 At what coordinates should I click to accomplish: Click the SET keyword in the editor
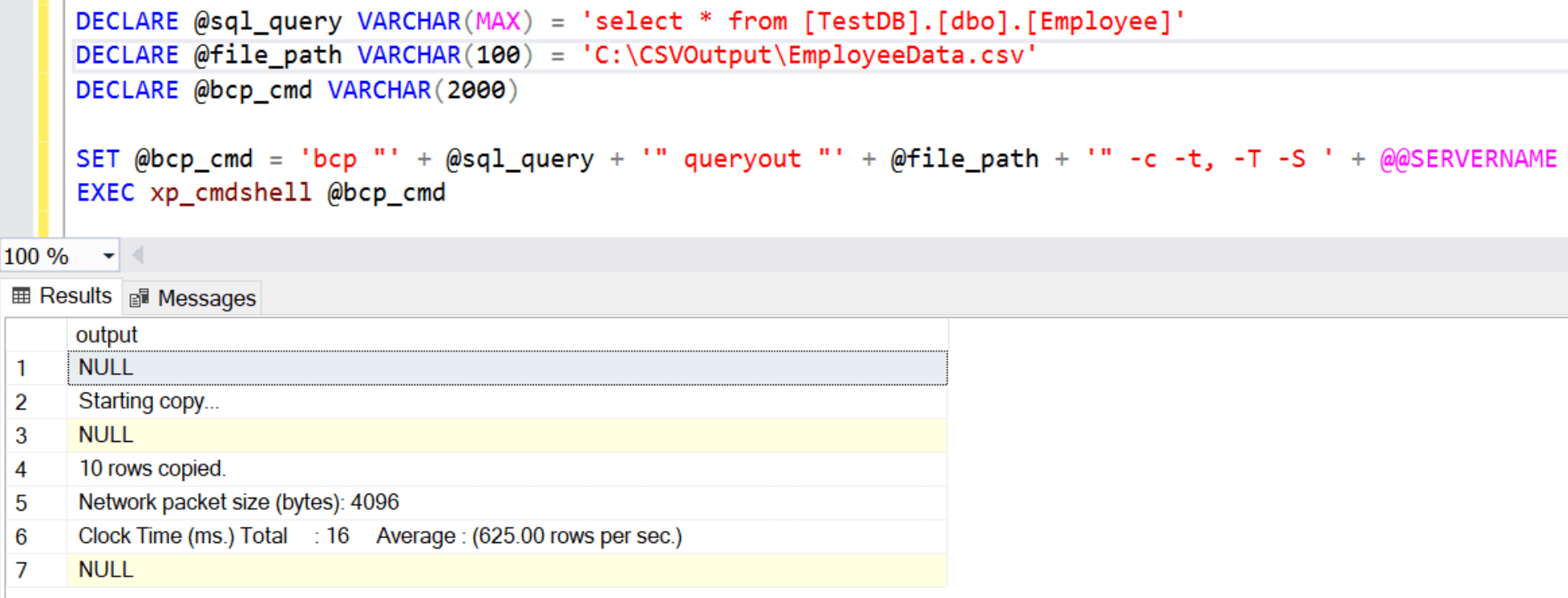tap(98, 159)
